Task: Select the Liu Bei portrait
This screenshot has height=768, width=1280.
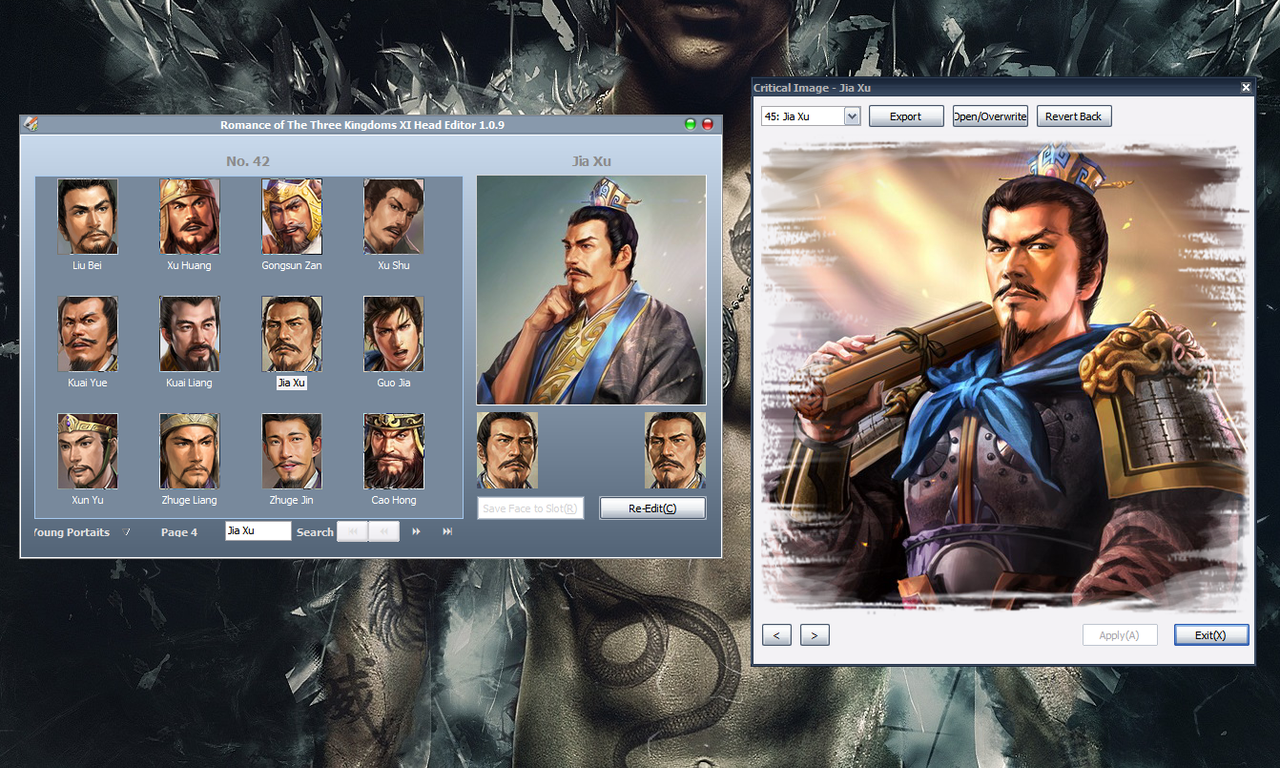Action: tap(87, 216)
